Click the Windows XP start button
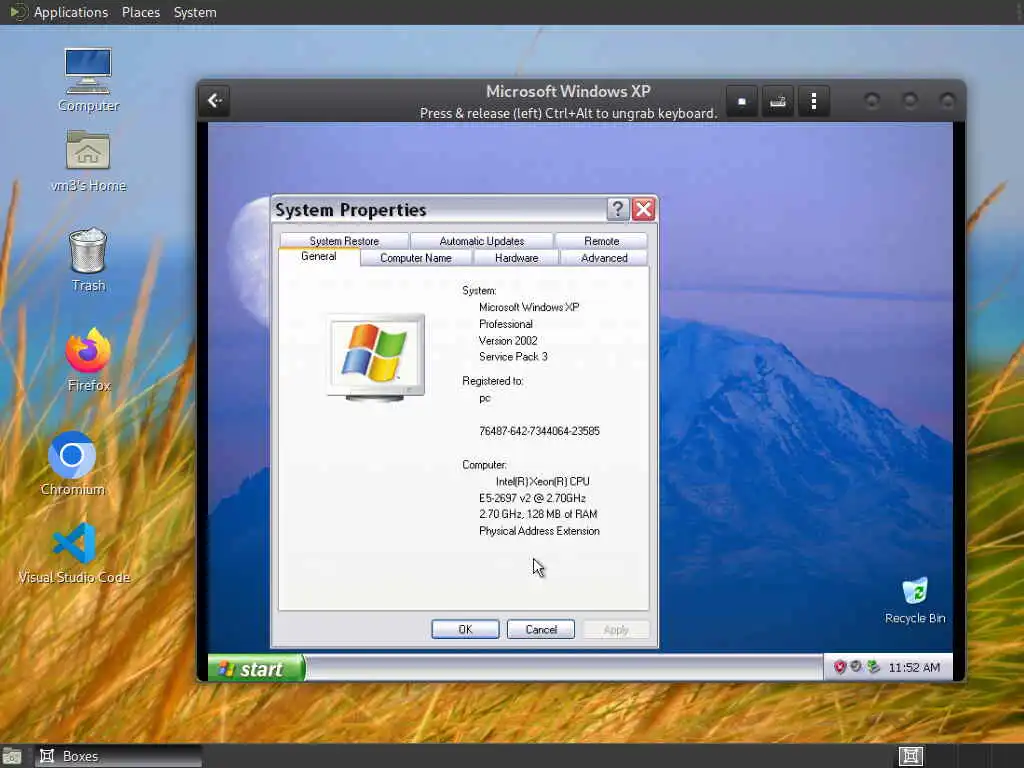Image resolution: width=1024 pixels, height=768 pixels. point(256,668)
